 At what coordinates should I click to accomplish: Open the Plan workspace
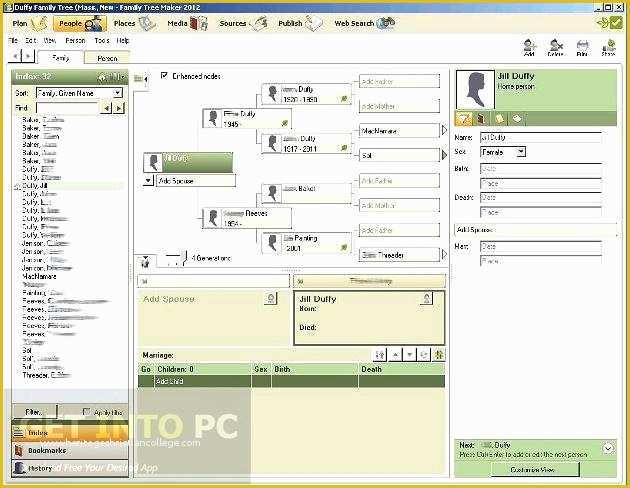(x=29, y=24)
